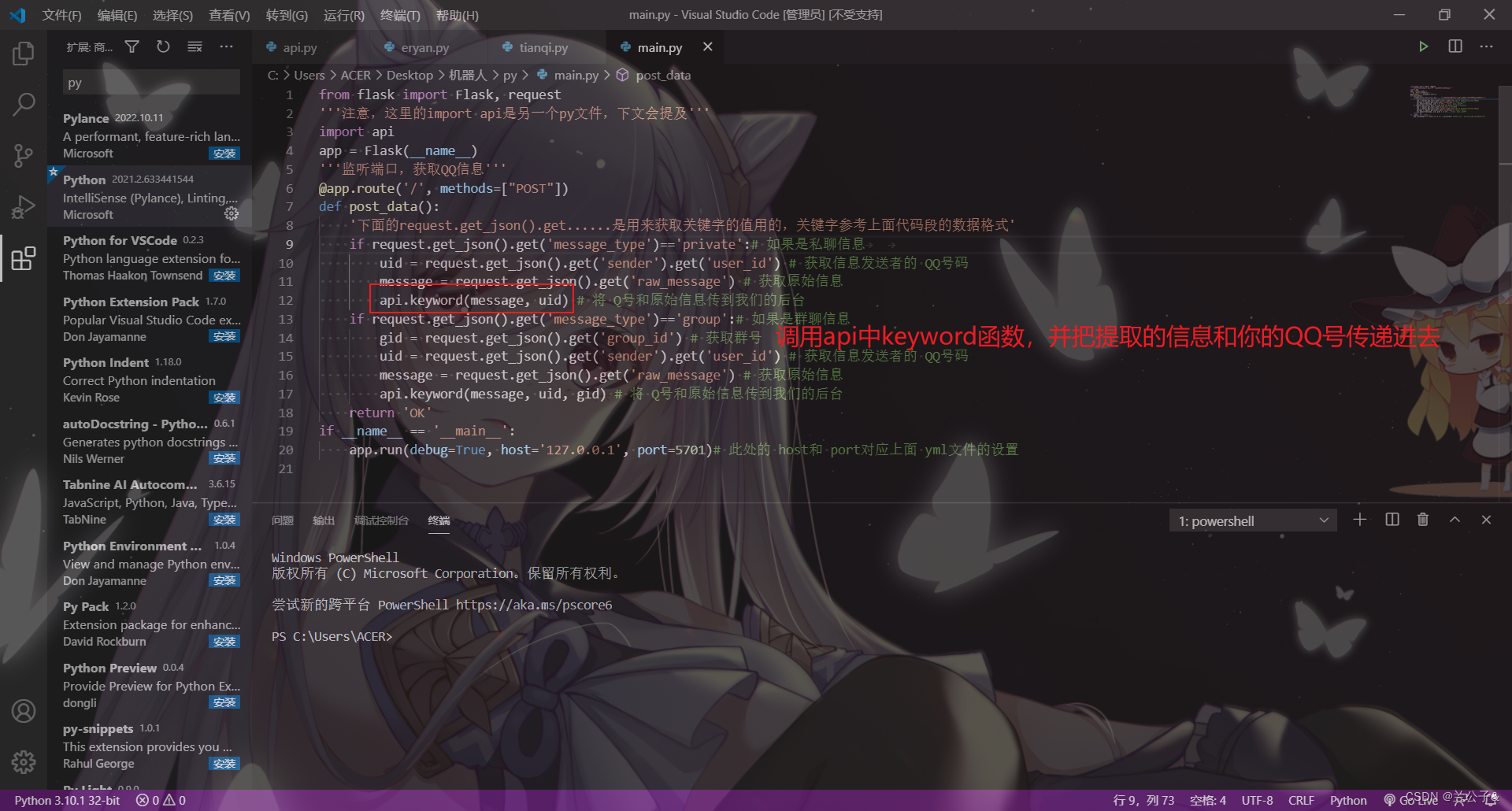Change language mode via Python status item
The image size is (1512, 811).
tap(1348, 800)
